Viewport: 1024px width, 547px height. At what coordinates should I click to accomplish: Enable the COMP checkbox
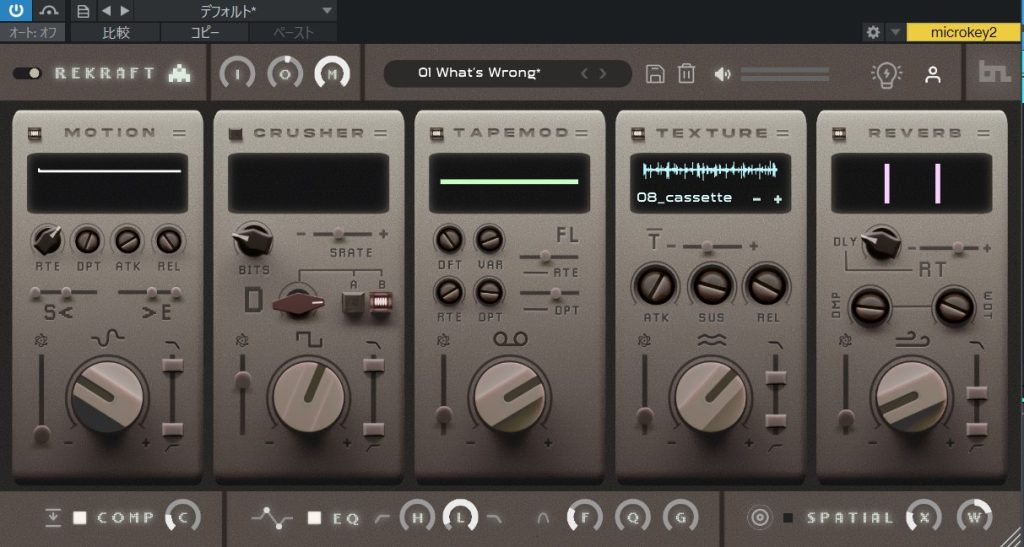tap(81, 517)
